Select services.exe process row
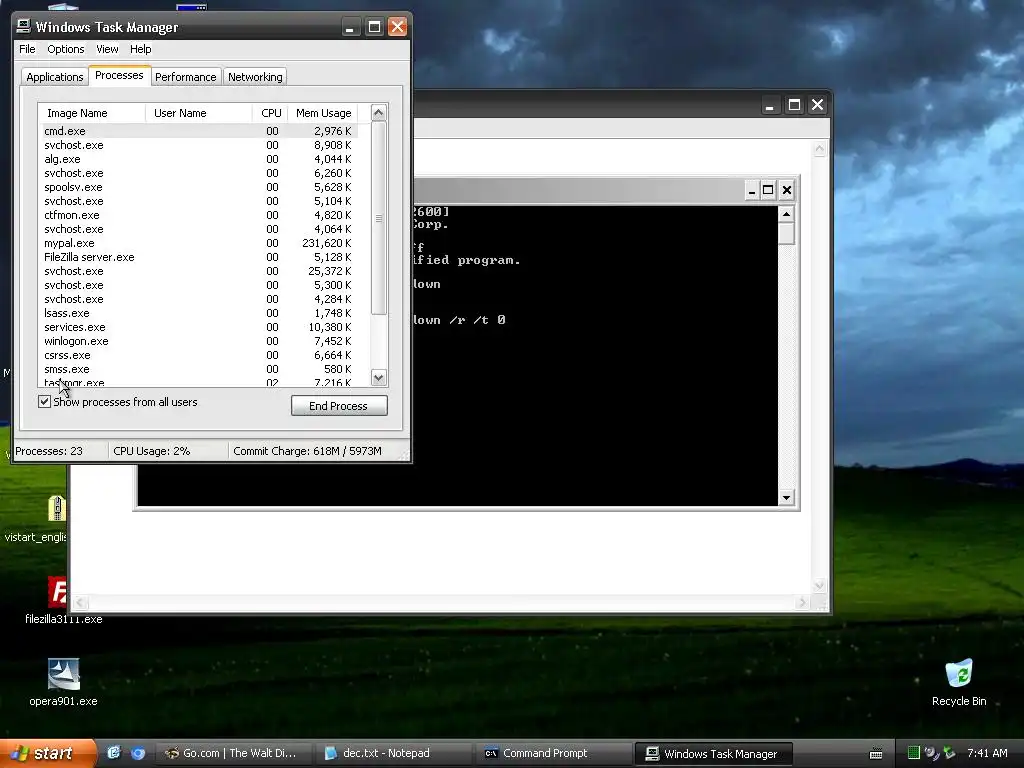 199,327
